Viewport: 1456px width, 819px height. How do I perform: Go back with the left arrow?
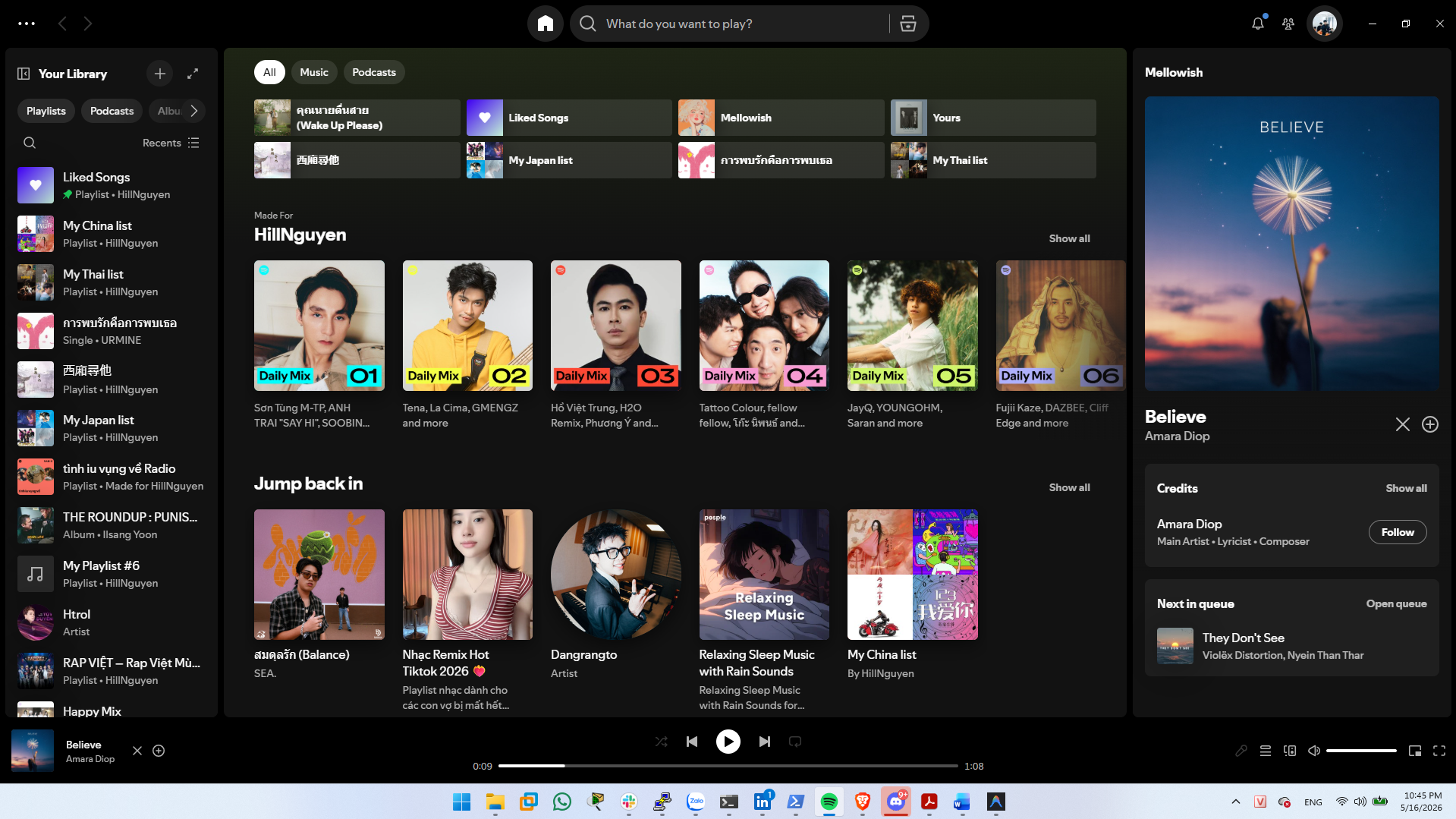click(63, 24)
